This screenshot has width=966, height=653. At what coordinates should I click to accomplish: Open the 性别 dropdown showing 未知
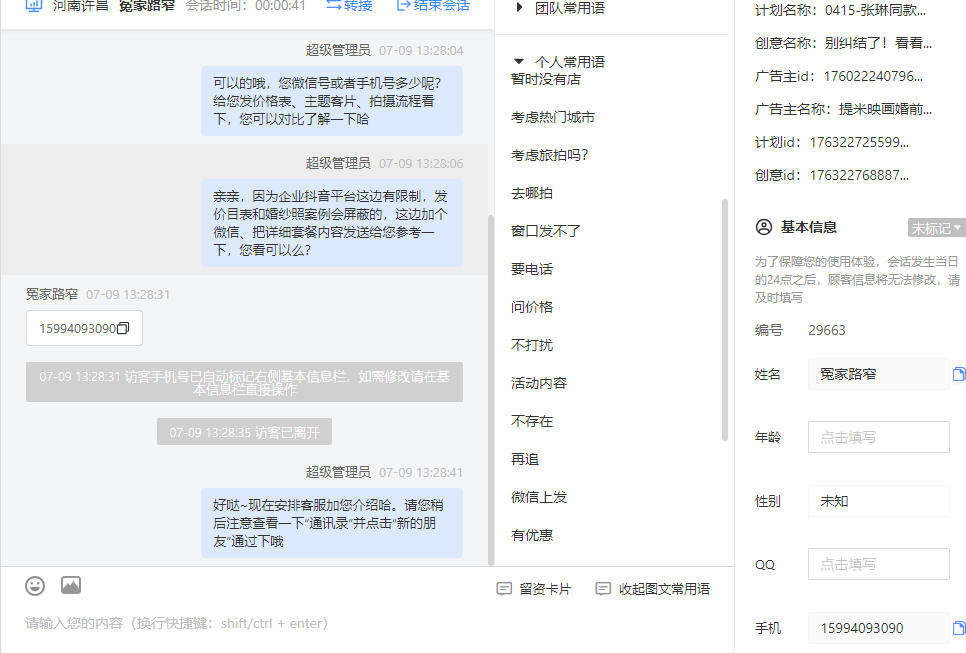tap(879, 501)
